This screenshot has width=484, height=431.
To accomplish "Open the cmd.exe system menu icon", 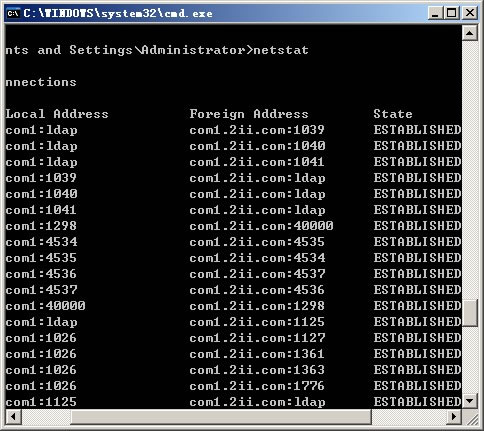I will tap(13, 13).
